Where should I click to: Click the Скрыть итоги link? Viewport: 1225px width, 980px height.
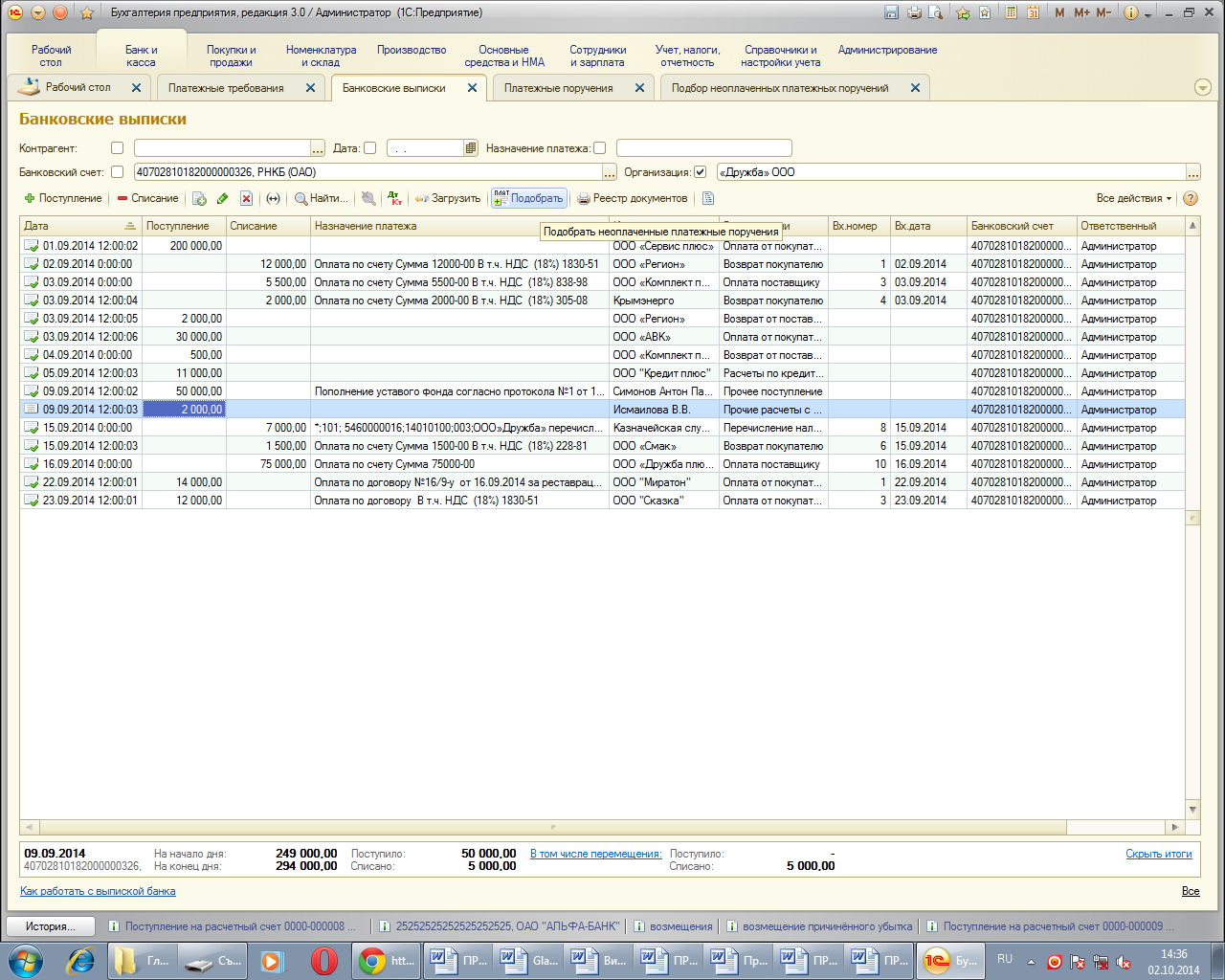1158,854
